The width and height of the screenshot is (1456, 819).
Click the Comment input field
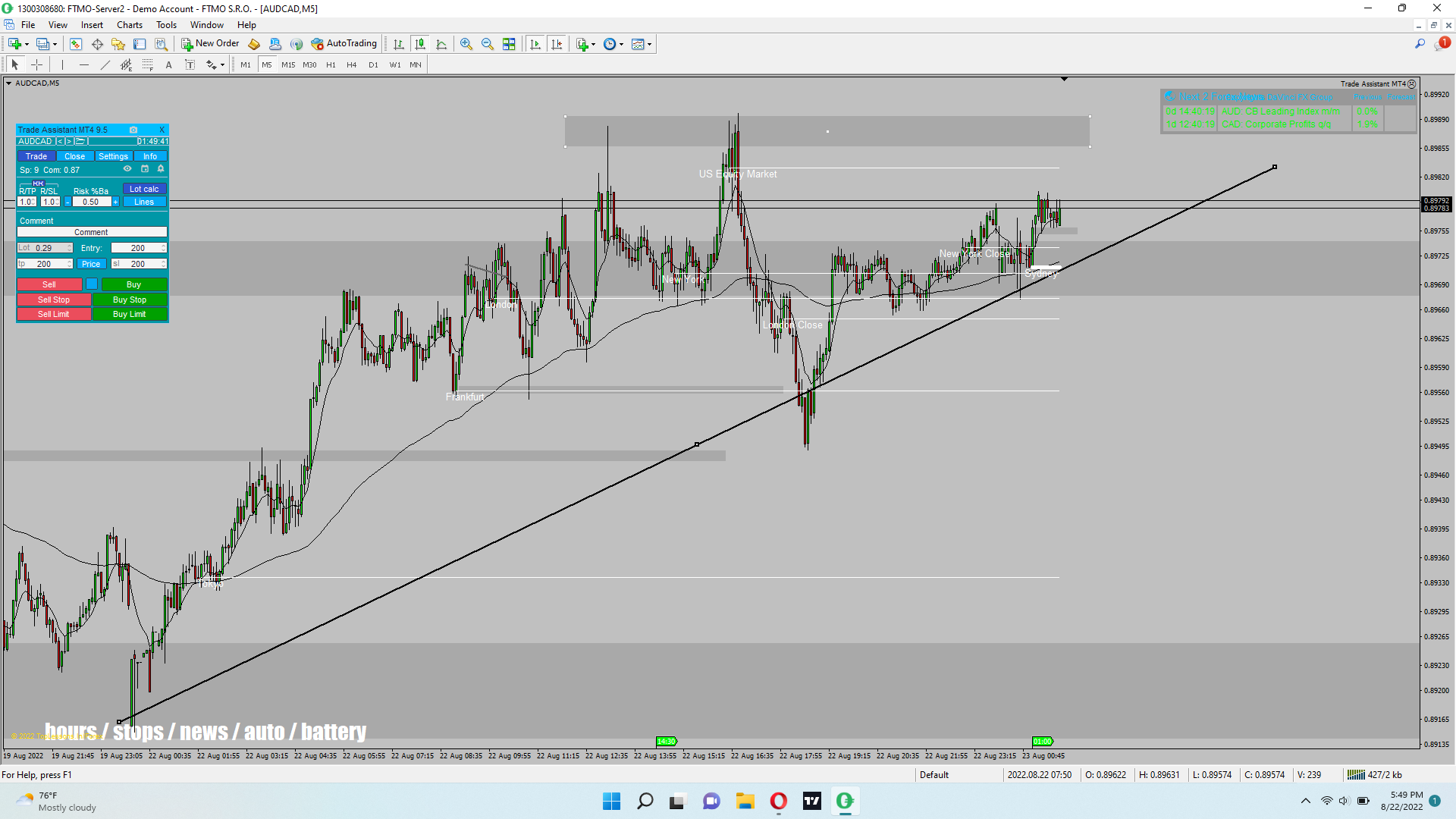coord(92,232)
